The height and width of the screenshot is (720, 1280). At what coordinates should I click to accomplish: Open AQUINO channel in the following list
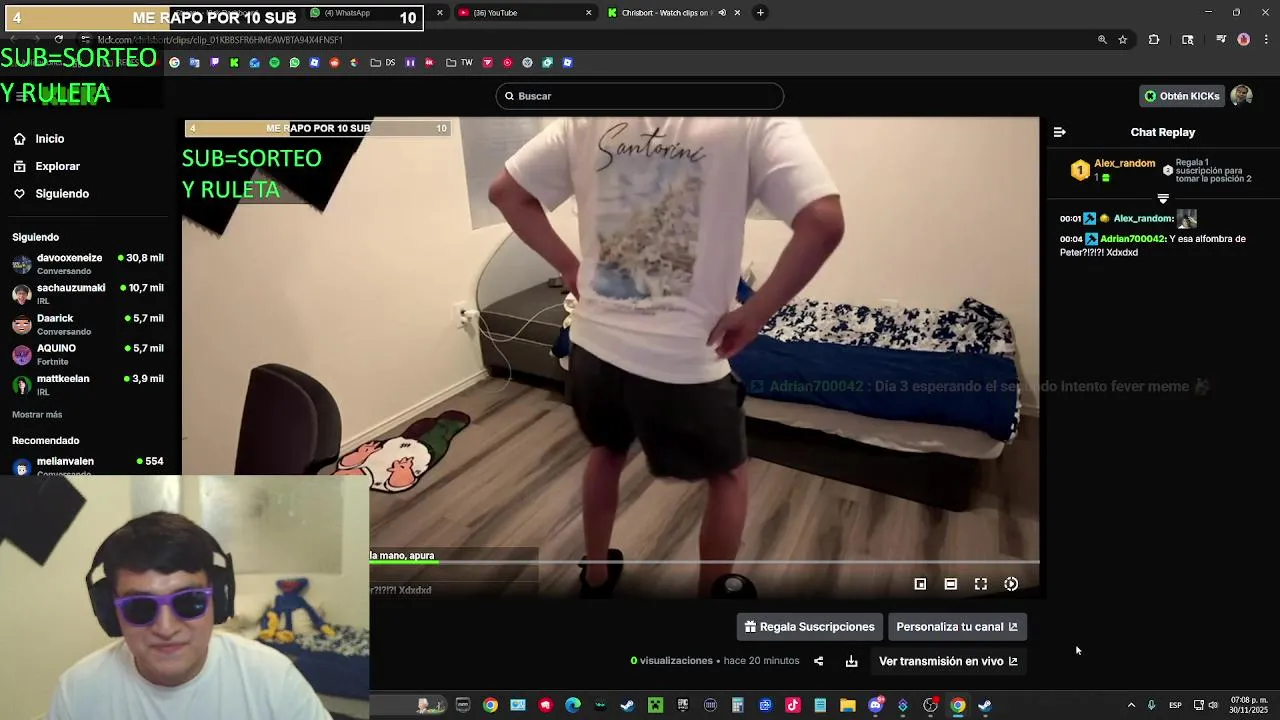pyautogui.click(x=88, y=354)
